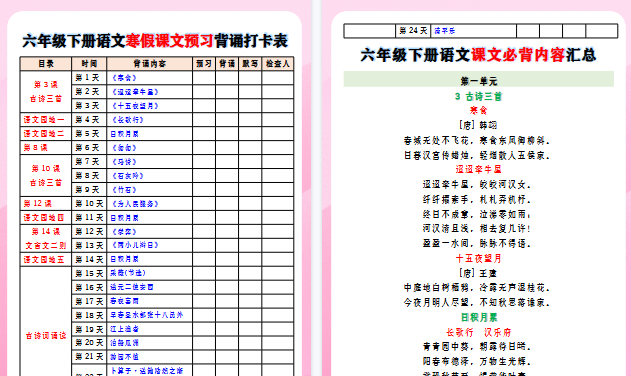Click the 第 12 课 catalog cell
This screenshot has width=631, height=376.
pyautogui.click(x=46, y=204)
